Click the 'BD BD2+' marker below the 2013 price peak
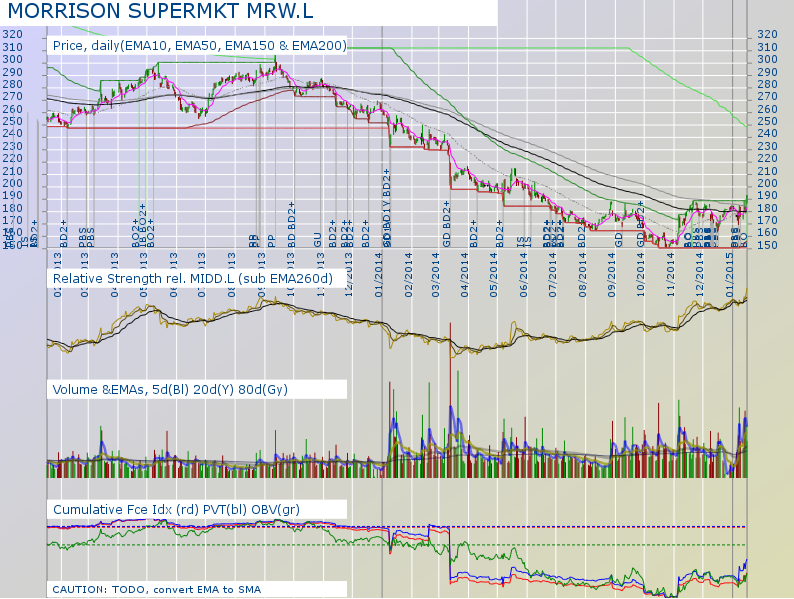The height and width of the screenshot is (599, 794). tap(291, 224)
